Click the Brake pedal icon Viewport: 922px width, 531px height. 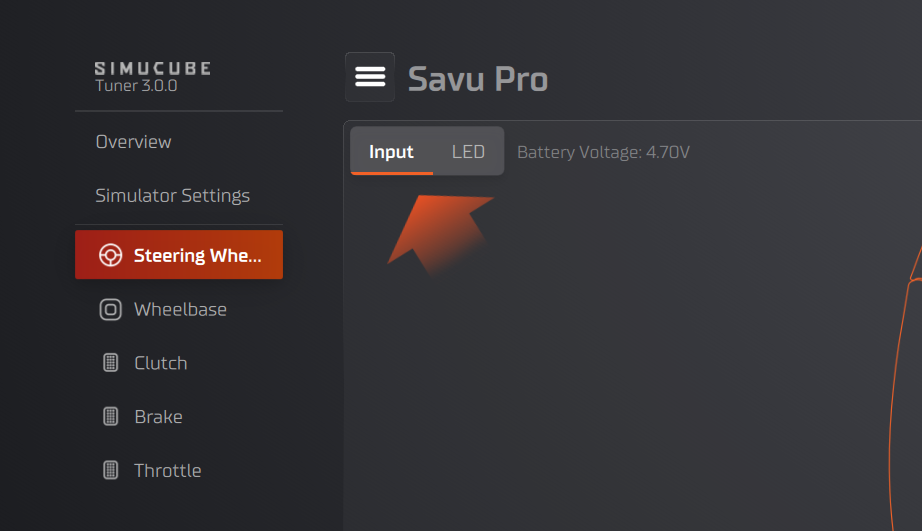point(110,417)
